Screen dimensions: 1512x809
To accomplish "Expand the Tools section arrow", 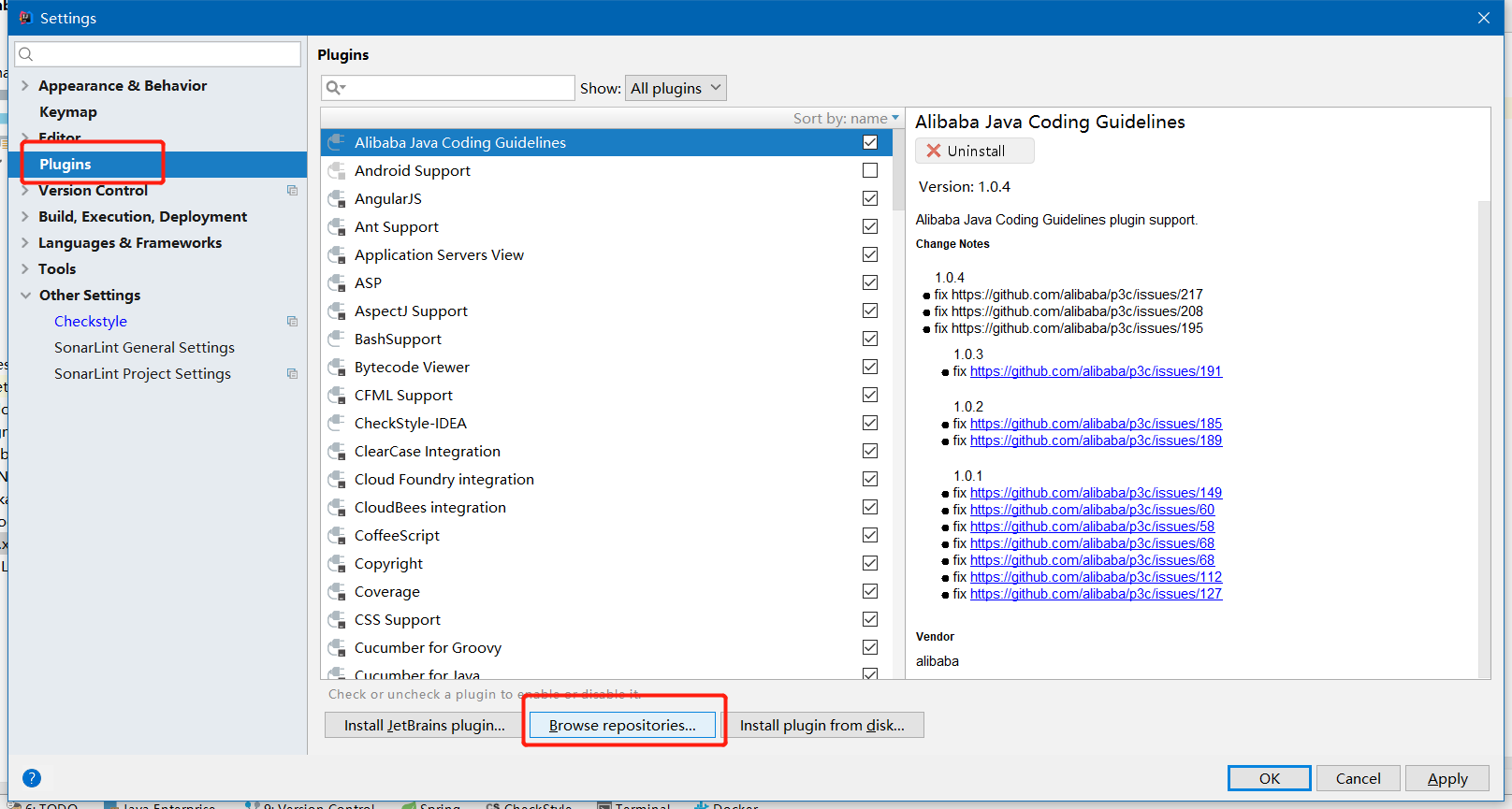I will click(25, 268).
